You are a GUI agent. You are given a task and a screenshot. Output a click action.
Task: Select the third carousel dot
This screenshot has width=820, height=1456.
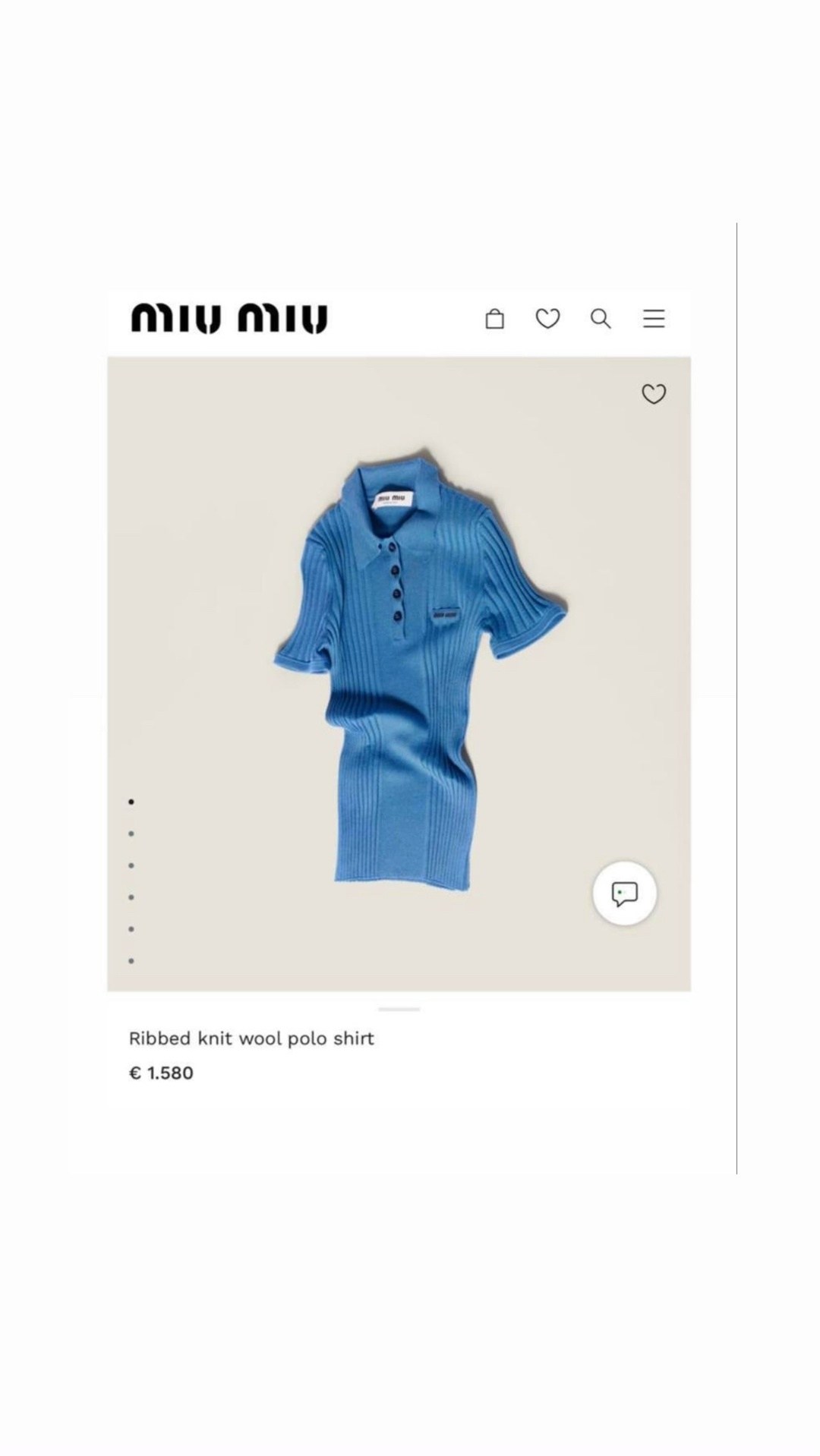(131, 865)
